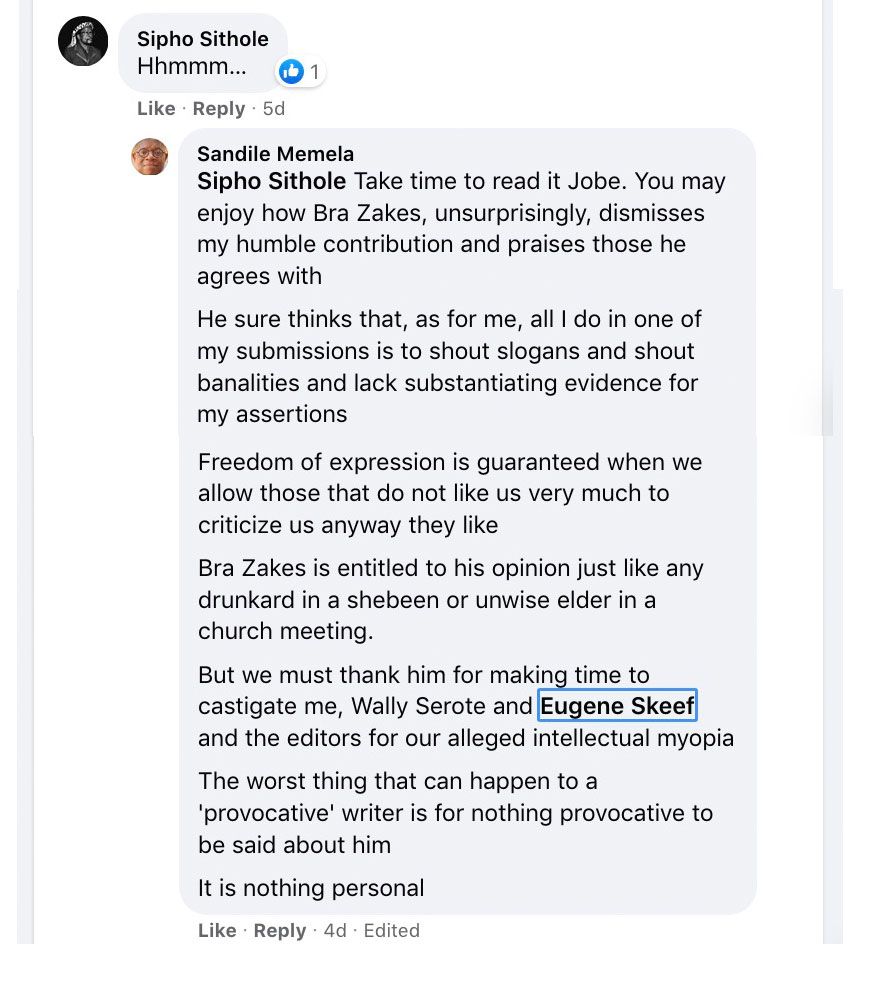Click the "It is nothing personal" line

(311, 887)
